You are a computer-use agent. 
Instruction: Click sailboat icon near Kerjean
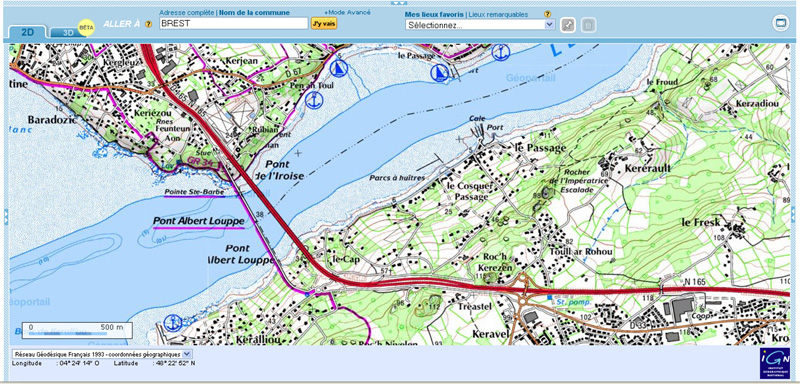[338, 68]
